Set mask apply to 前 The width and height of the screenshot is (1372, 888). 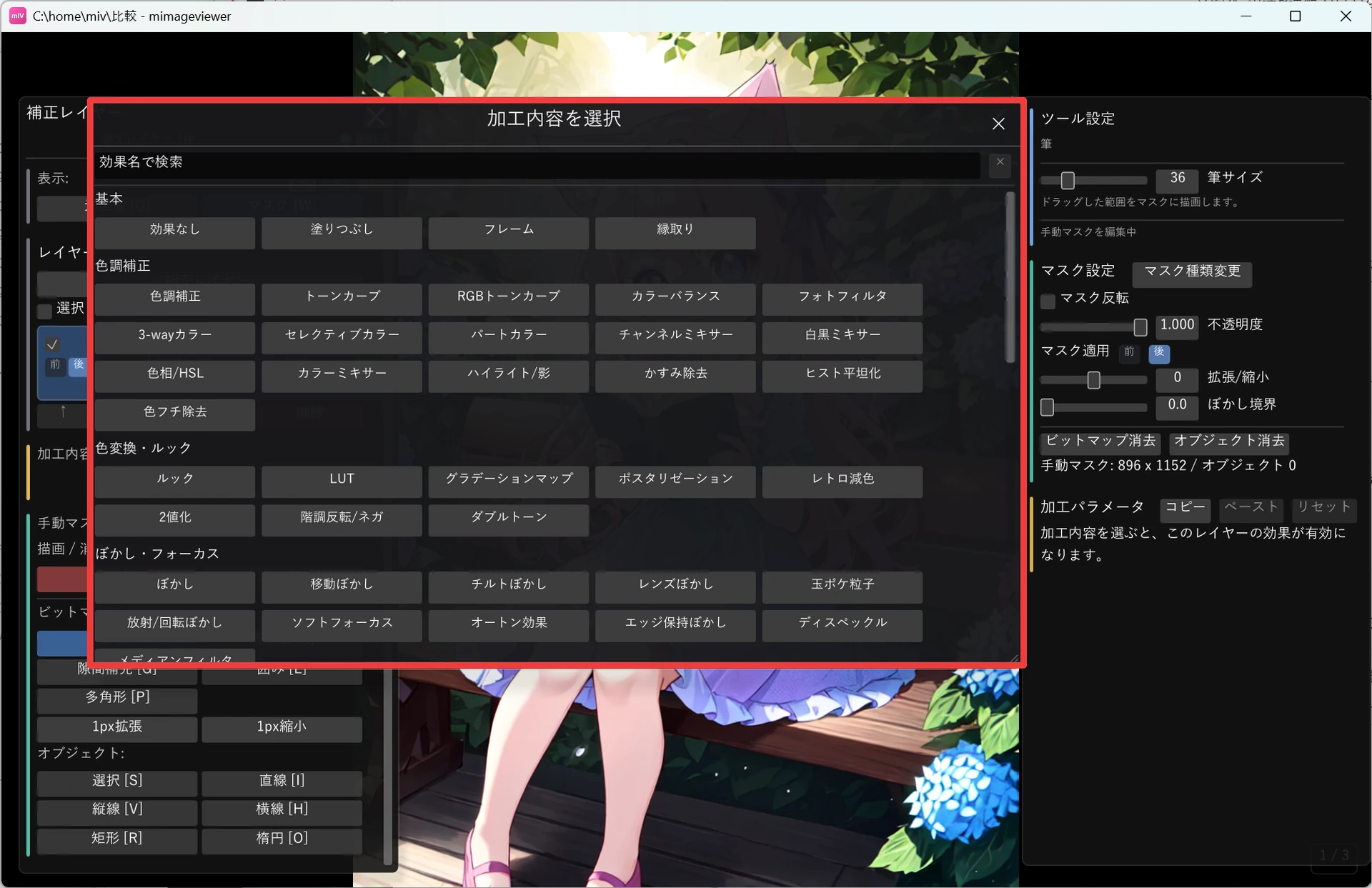click(1129, 352)
